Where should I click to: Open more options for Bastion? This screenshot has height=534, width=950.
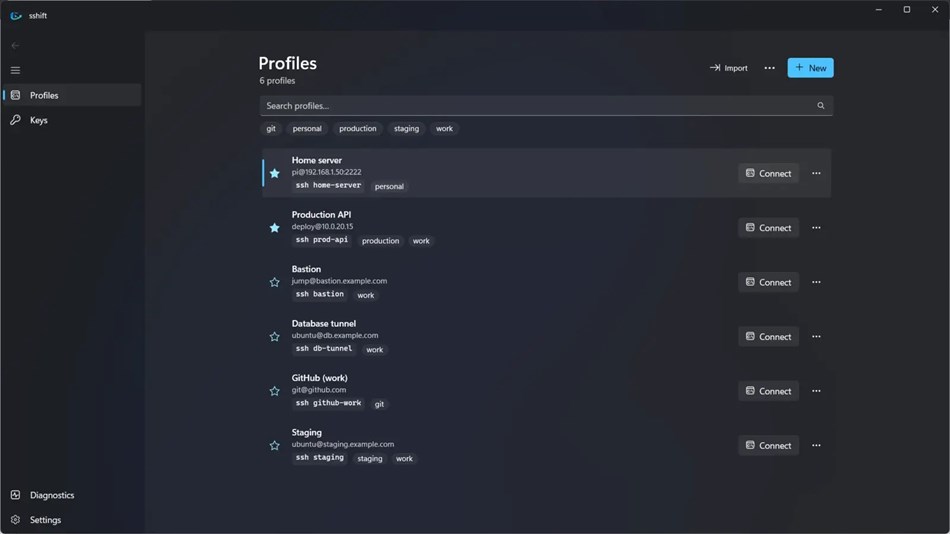[x=816, y=282]
